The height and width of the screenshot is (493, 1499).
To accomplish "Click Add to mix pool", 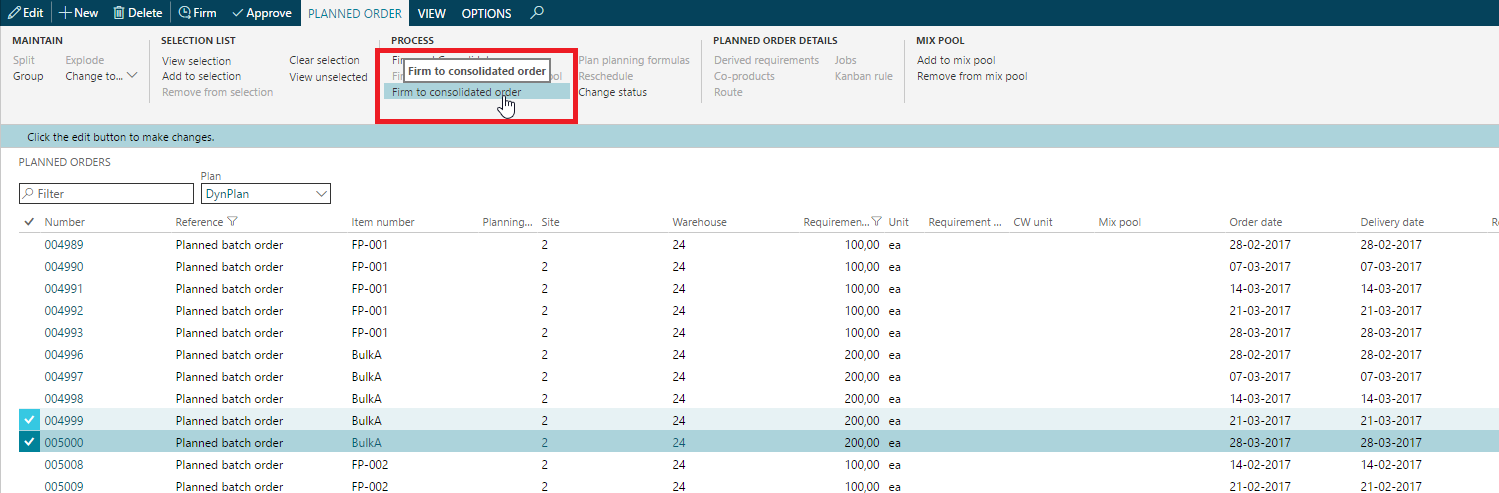I will [956, 60].
